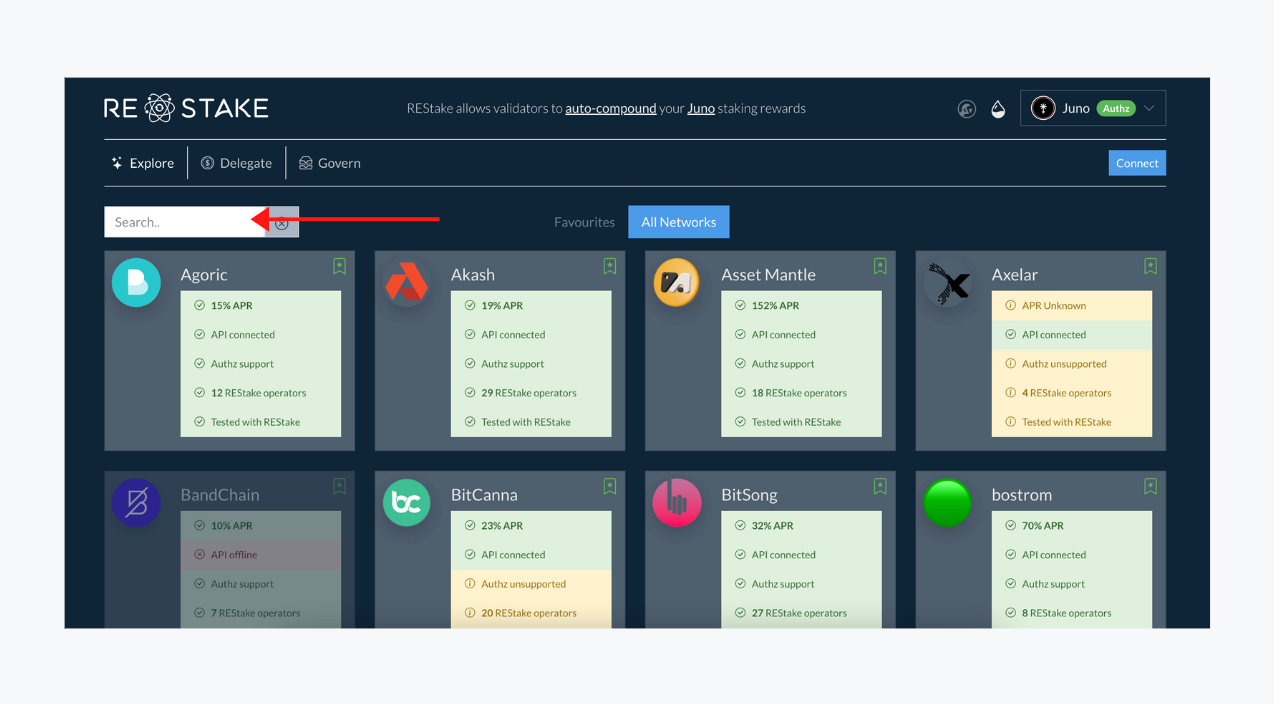
Task: Click the Connect wallet button
Action: click(1137, 163)
